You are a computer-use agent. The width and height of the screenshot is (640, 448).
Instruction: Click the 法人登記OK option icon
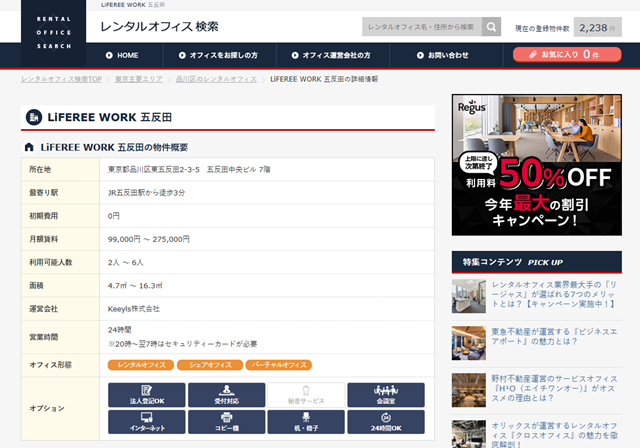[x=140, y=394]
